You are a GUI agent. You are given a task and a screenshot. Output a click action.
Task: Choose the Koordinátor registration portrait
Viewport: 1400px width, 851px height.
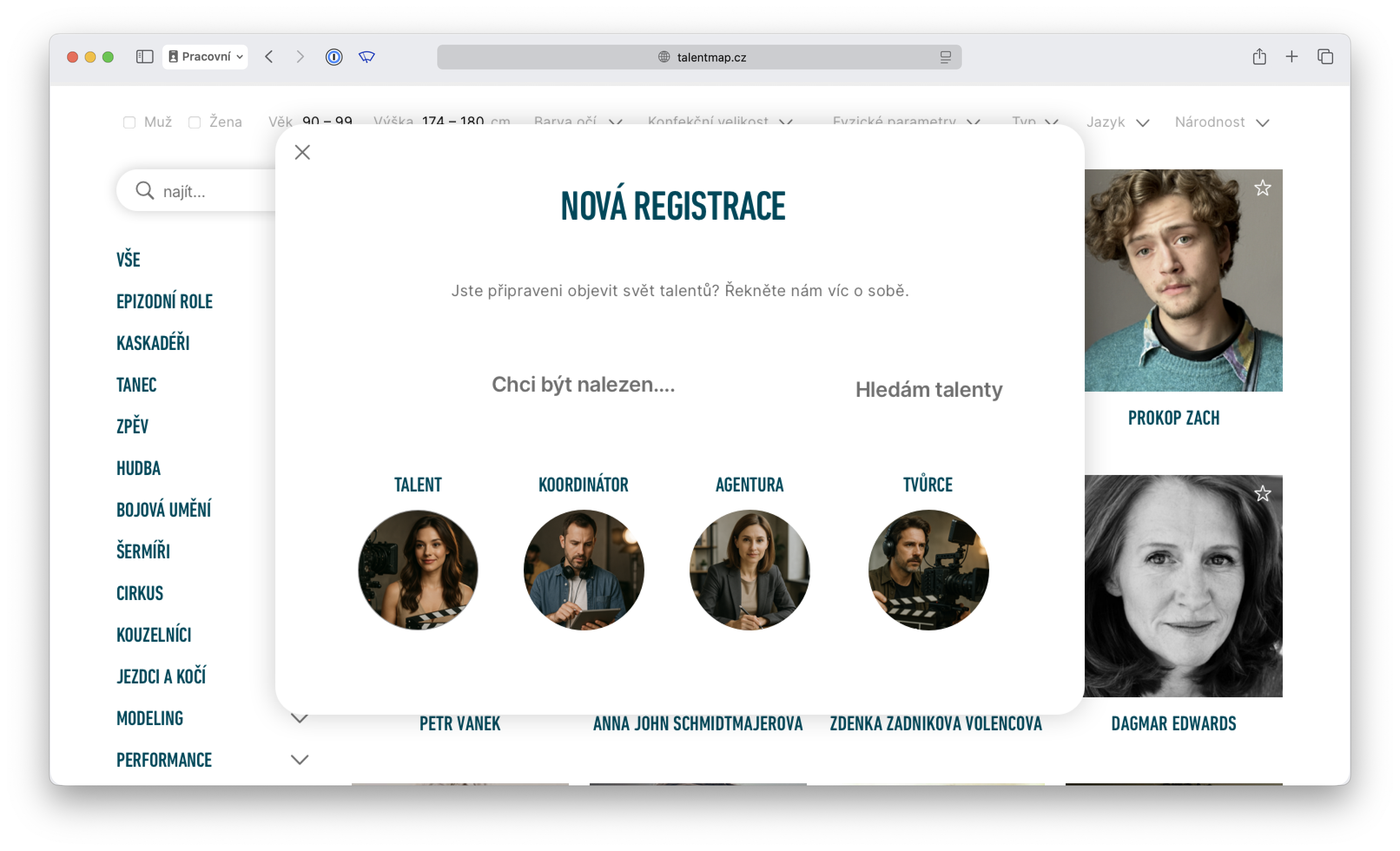584,570
